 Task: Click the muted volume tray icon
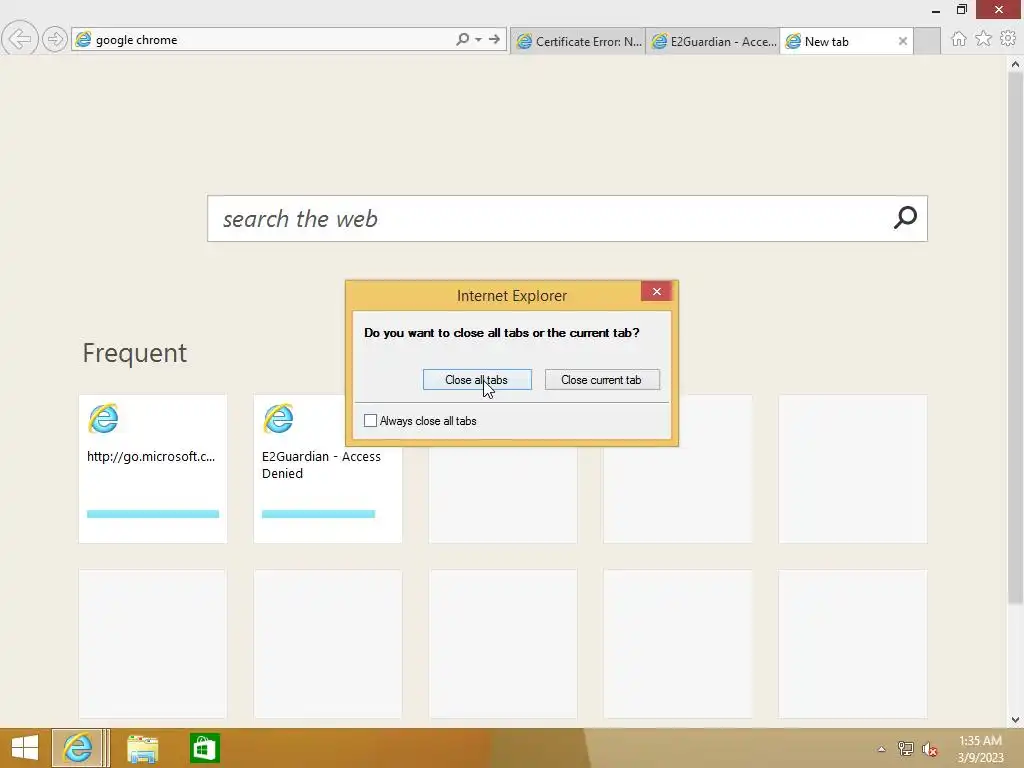click(x=930, y=749)
